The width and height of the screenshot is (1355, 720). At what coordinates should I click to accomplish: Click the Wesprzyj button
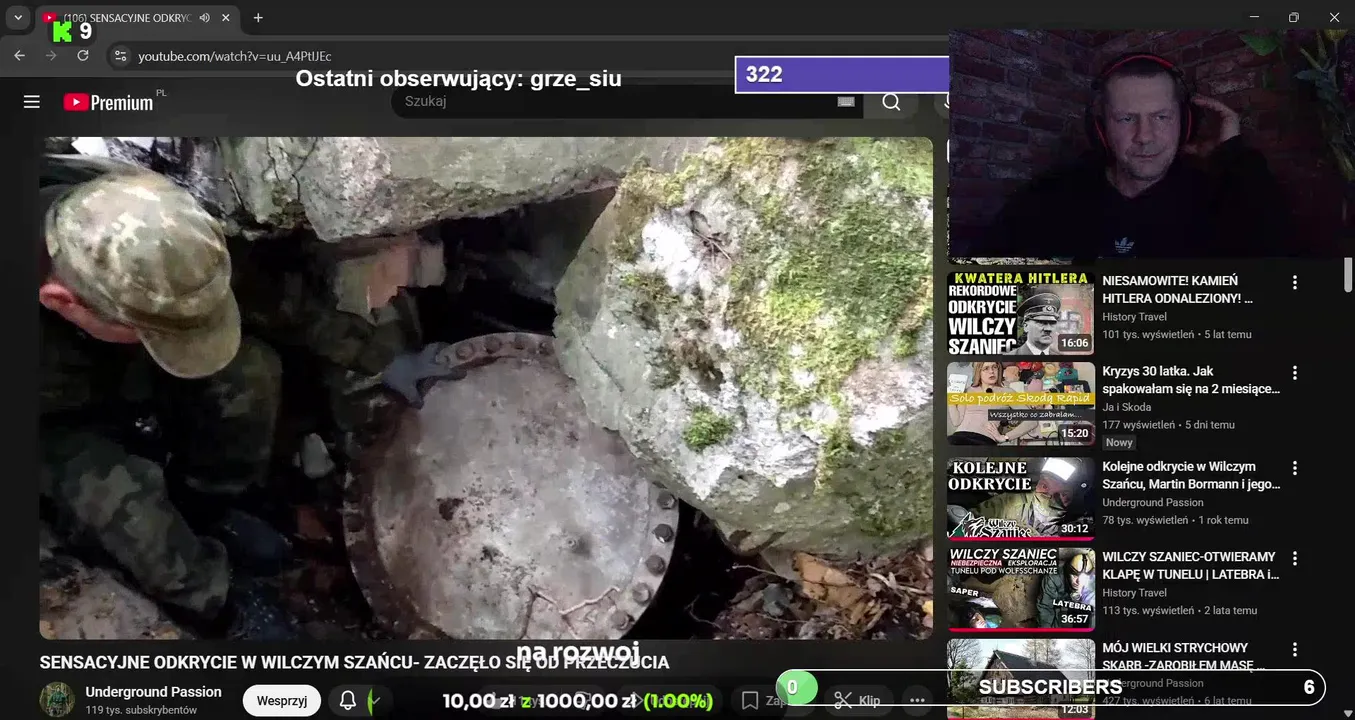pyautogui.click(x=282, y=701)
